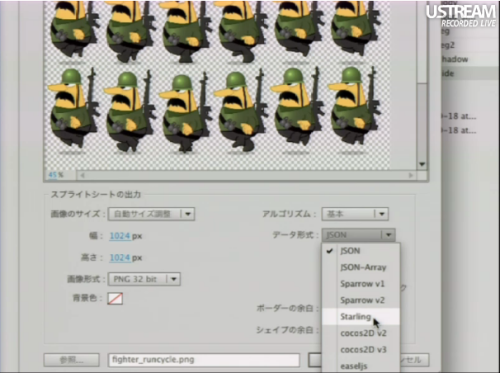The height and width of the screenshot is (373, 500).
Task: Collapse the JSON data format combo box
Action: (358, 235)
